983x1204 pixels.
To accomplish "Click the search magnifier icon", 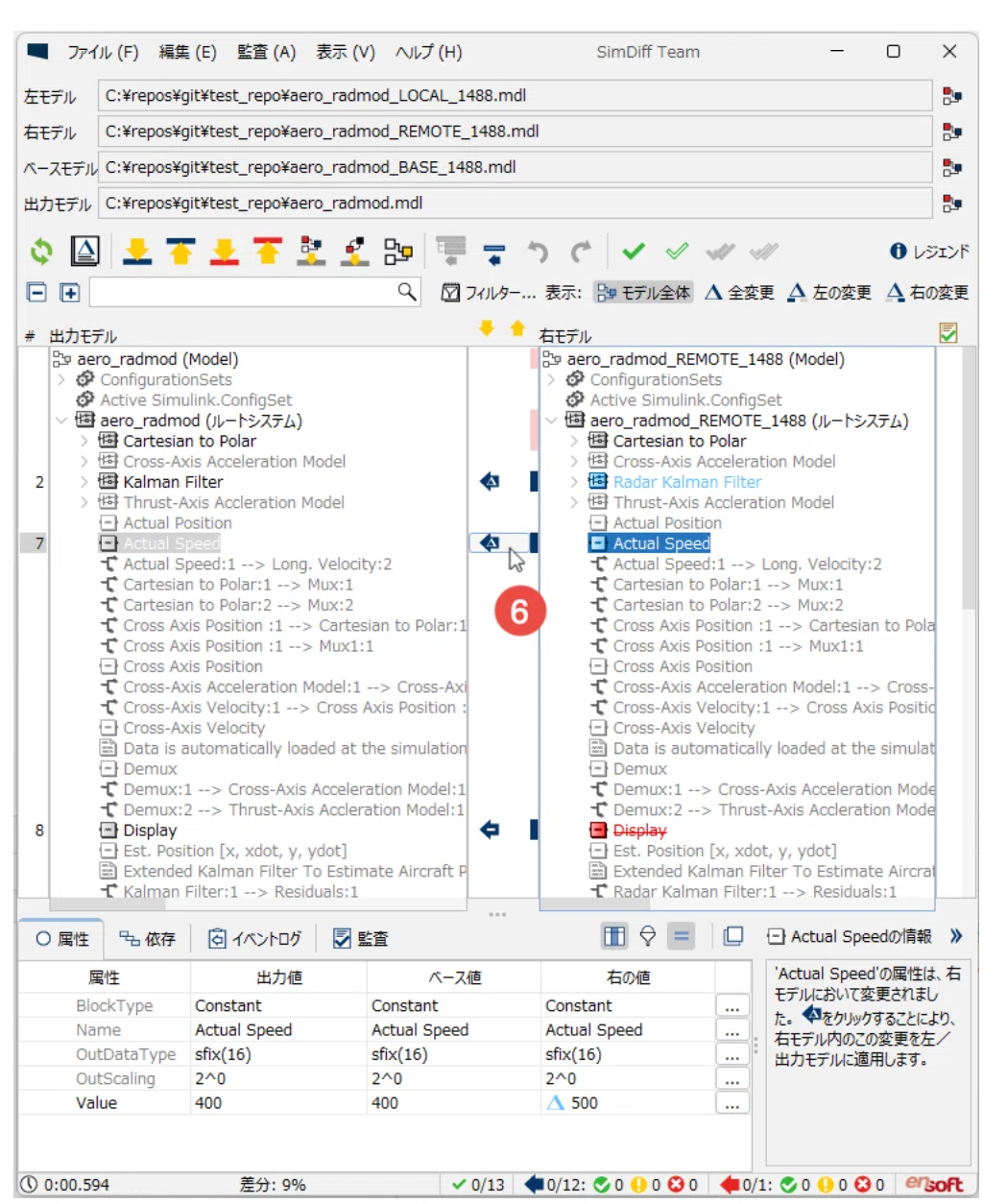I will tap(407, 291).
